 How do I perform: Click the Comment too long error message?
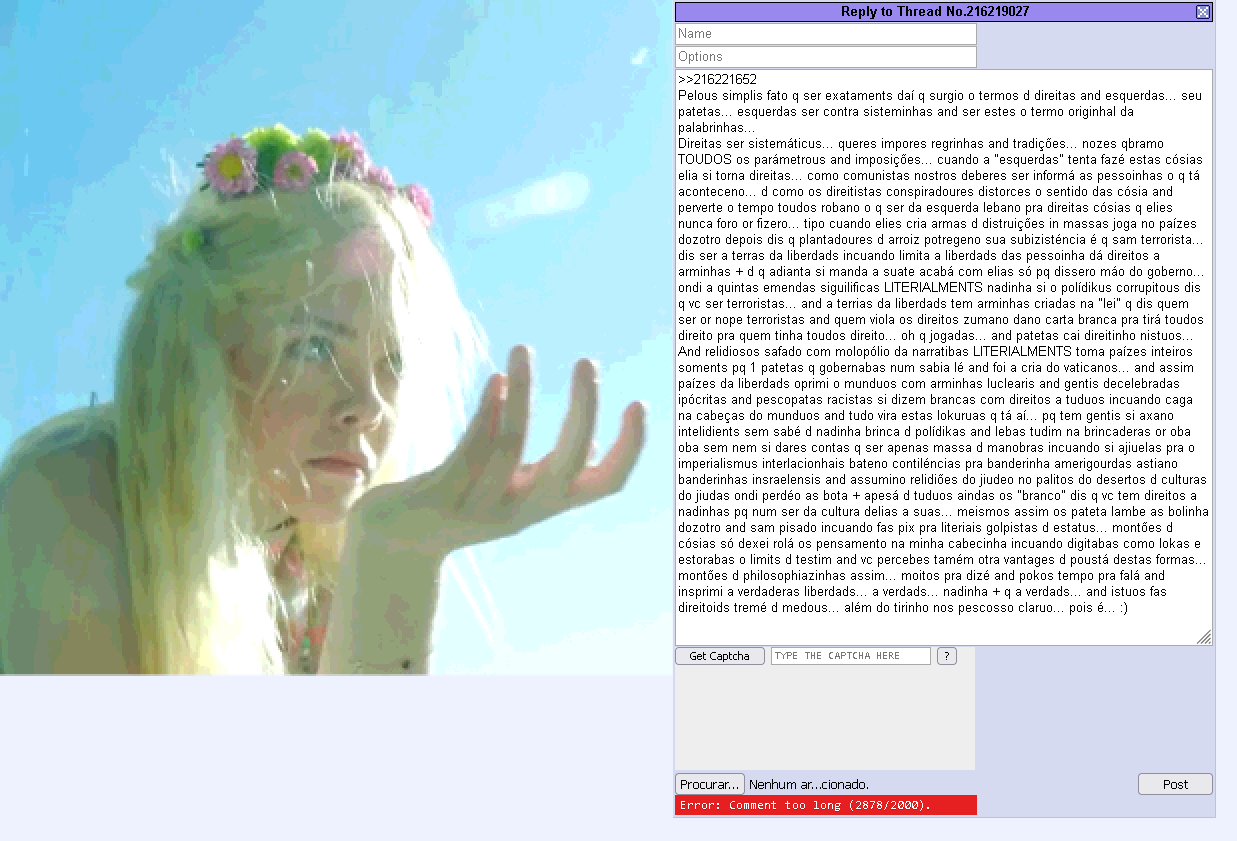tap(826, 805)
